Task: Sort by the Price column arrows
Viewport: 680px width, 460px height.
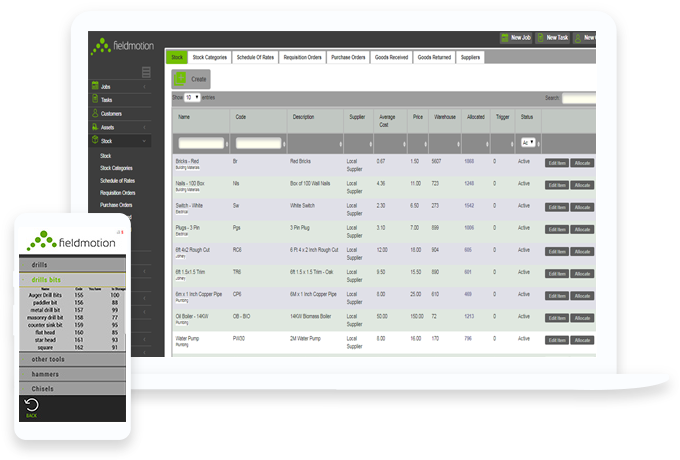Action: (x=425, y=144)
